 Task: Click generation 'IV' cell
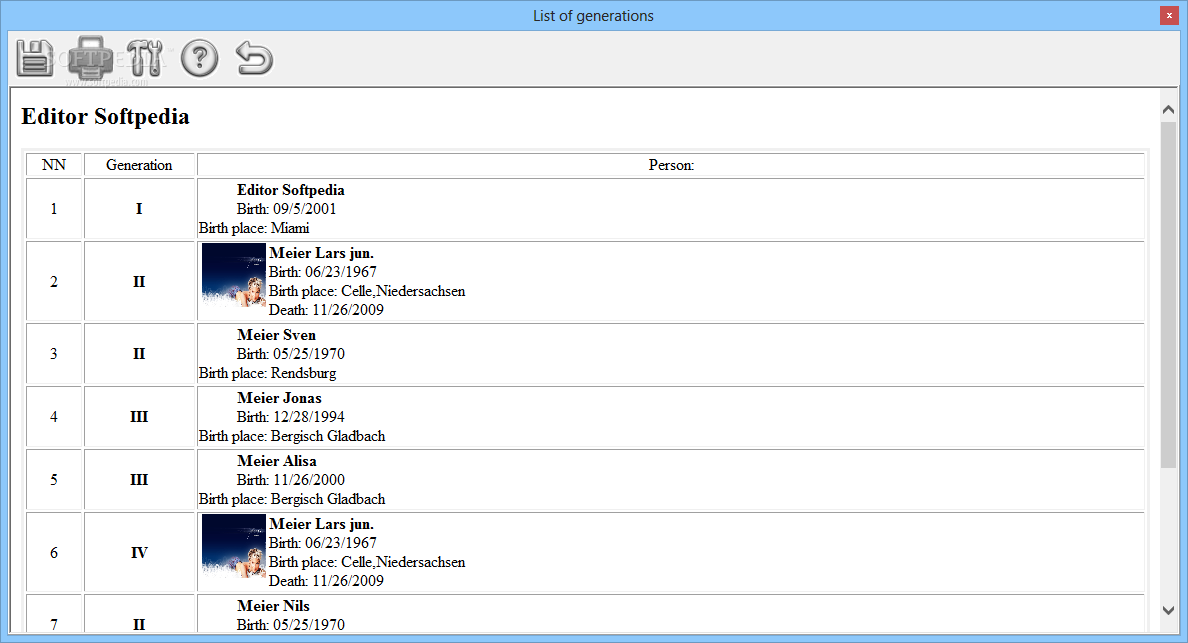tap(139, 553)
